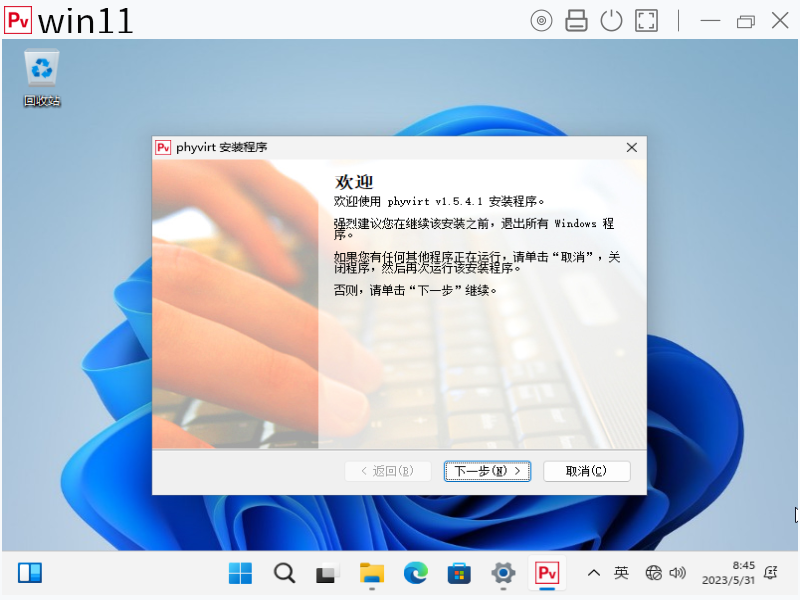Click the text 欢迎使用 phyvirt v1.5.4.1 安装程序

click(439, 202)
